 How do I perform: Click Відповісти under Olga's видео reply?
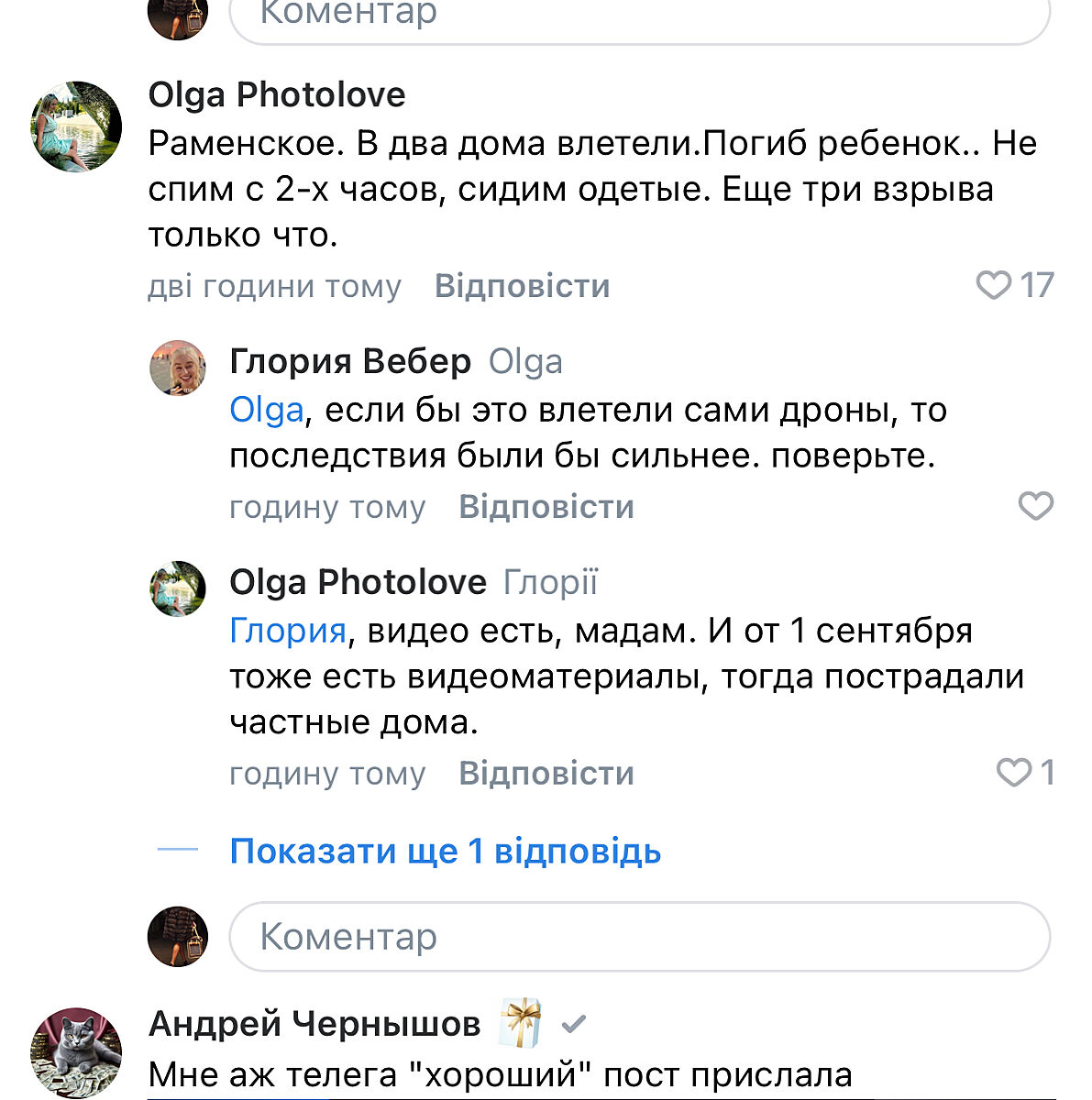point(546,774)
